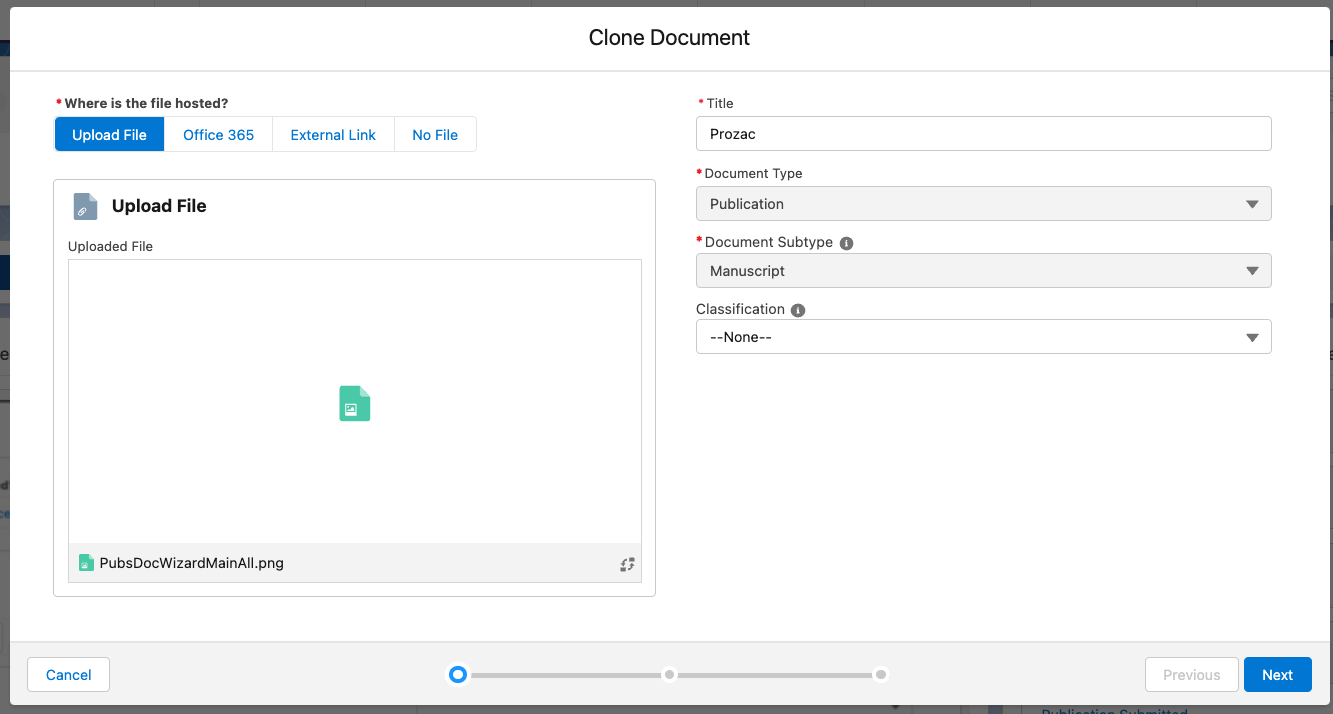
Task: Click the small file icon before PubsDocWizardMainAll.png
Action: [x=86, y=563]
